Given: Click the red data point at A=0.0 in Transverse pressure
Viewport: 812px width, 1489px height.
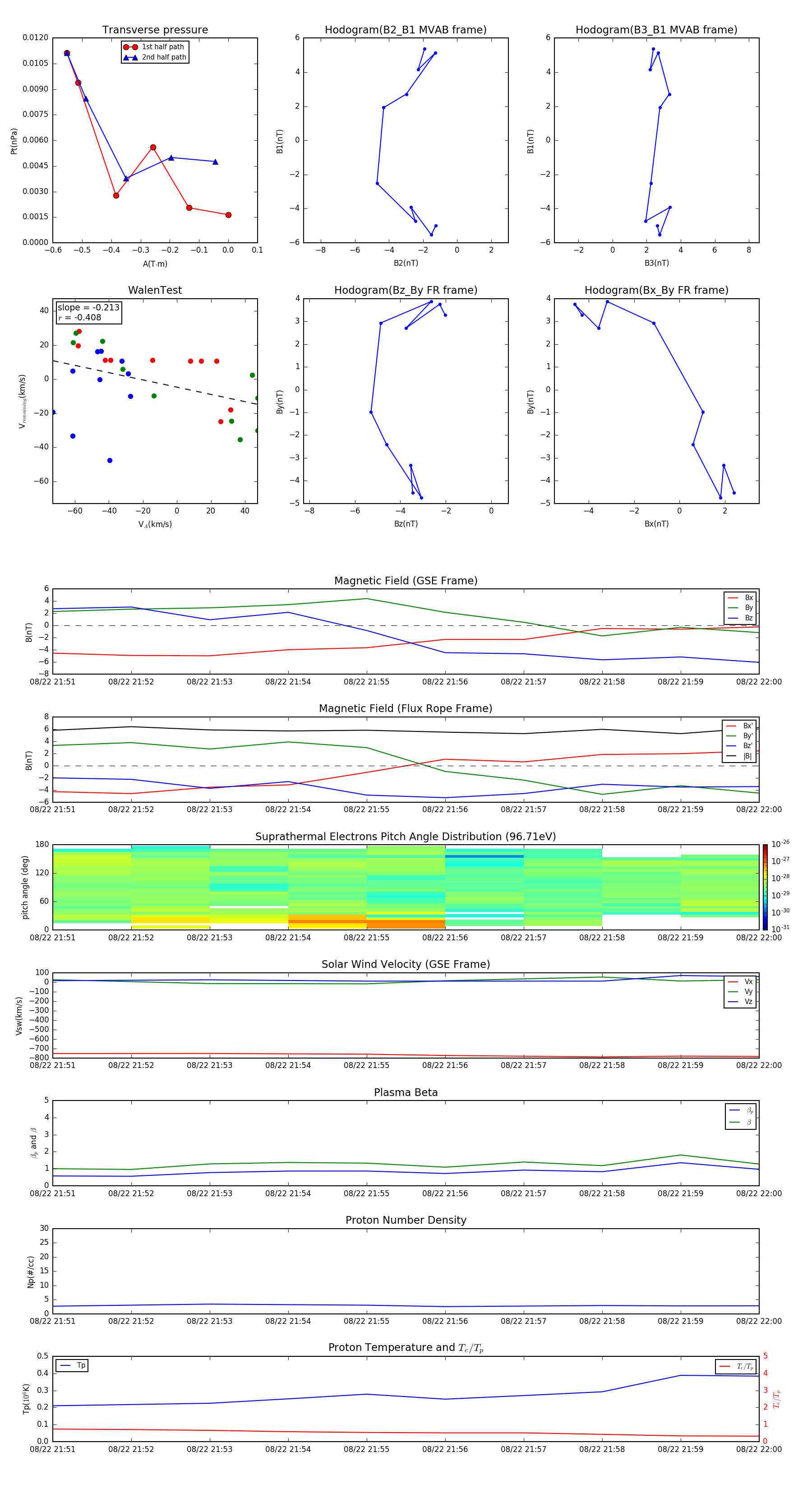Looking at the screenshot, I should pyautogui.click(x=228, y=215).
